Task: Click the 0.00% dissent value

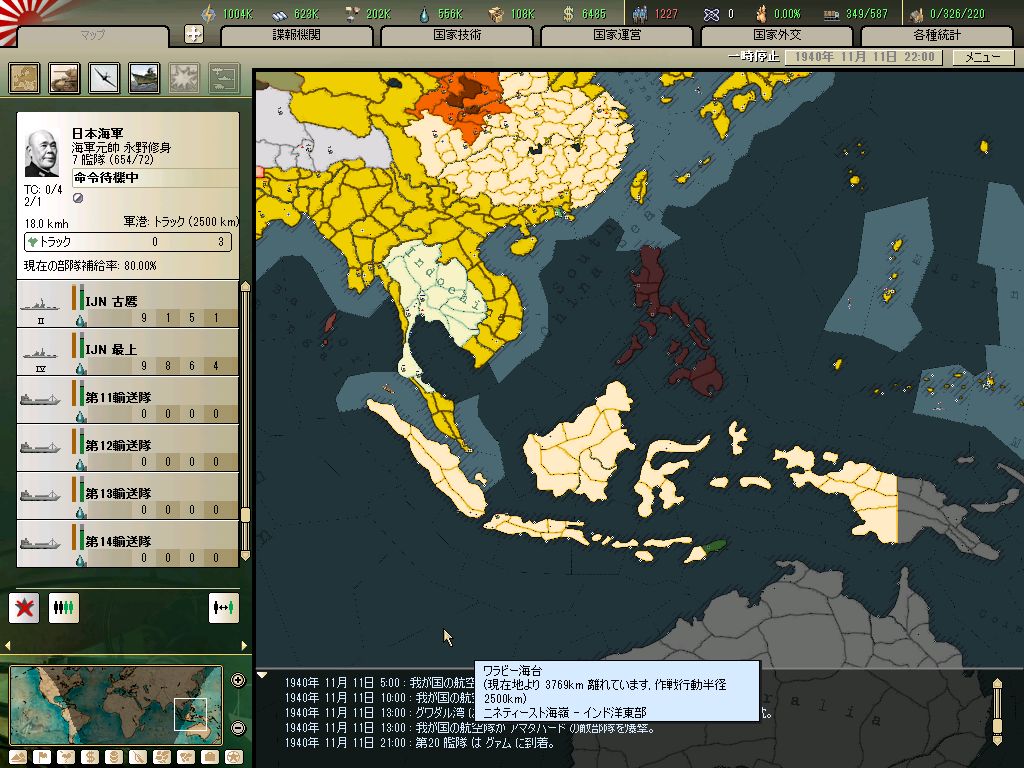Action: pos(787,14)
